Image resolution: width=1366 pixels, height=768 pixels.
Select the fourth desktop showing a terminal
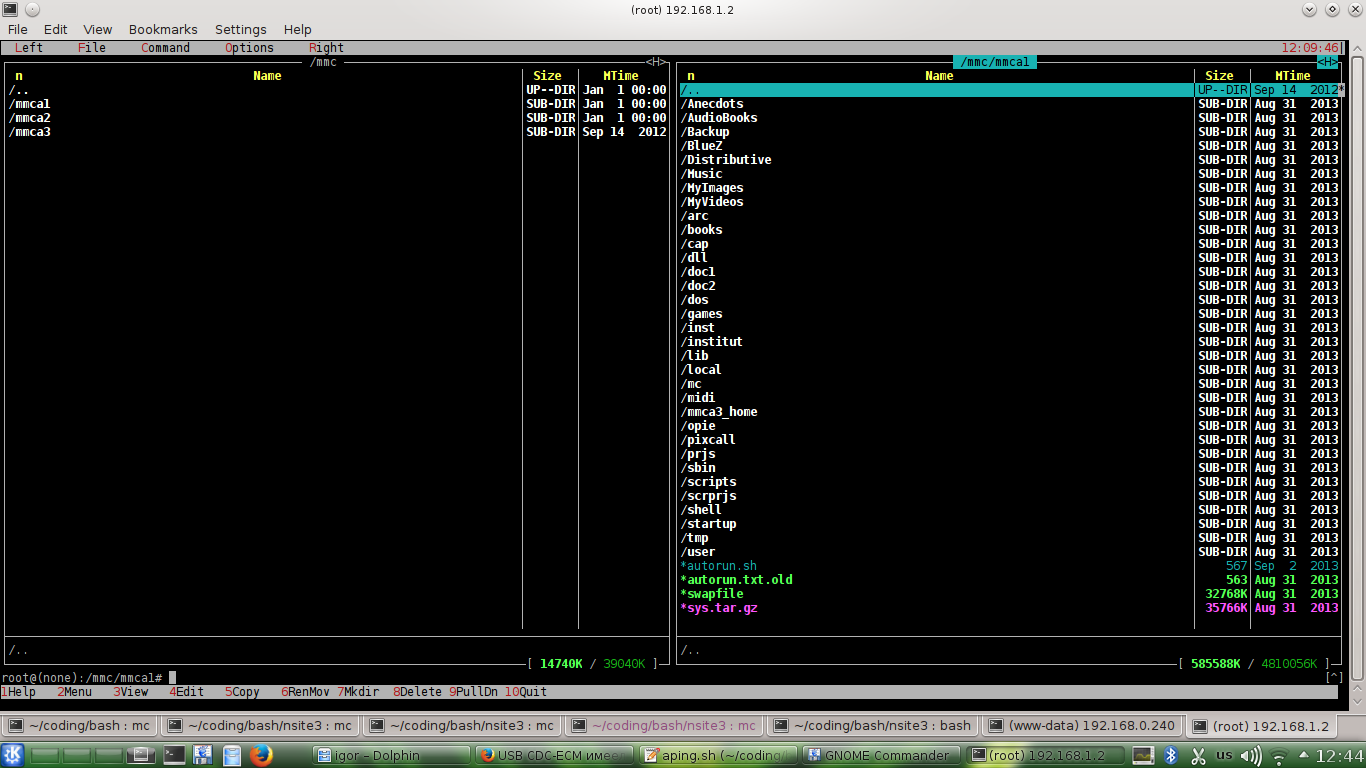click(141, 755)
